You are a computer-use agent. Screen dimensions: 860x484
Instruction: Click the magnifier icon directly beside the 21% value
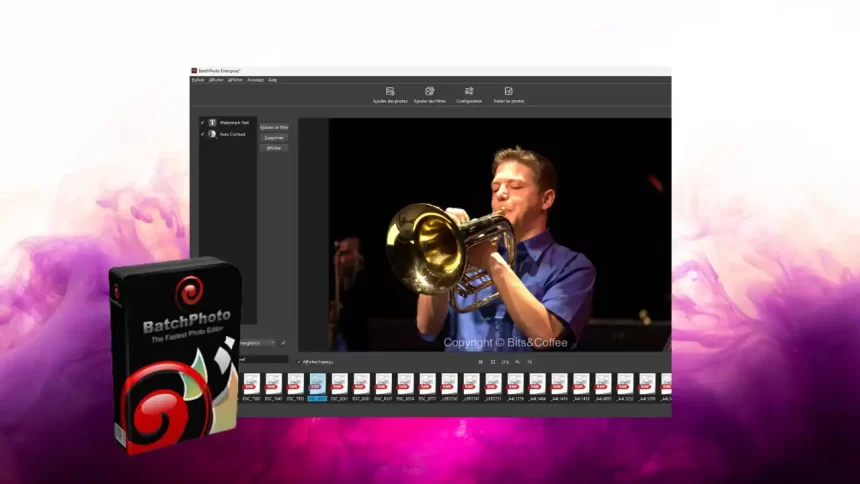tap(517, 362)
